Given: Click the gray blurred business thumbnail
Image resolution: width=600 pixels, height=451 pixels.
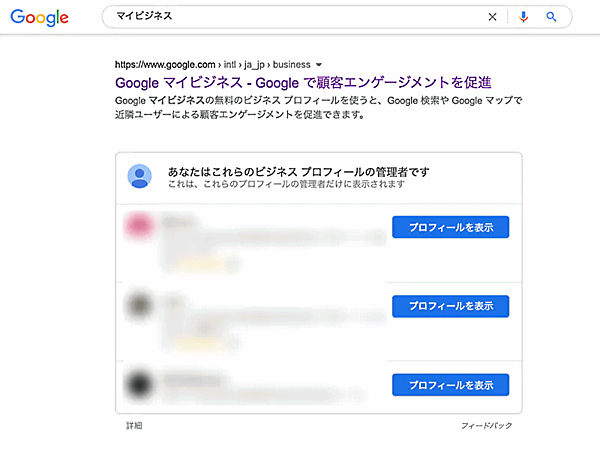Looking at the screenshot, I should [139, 305].
